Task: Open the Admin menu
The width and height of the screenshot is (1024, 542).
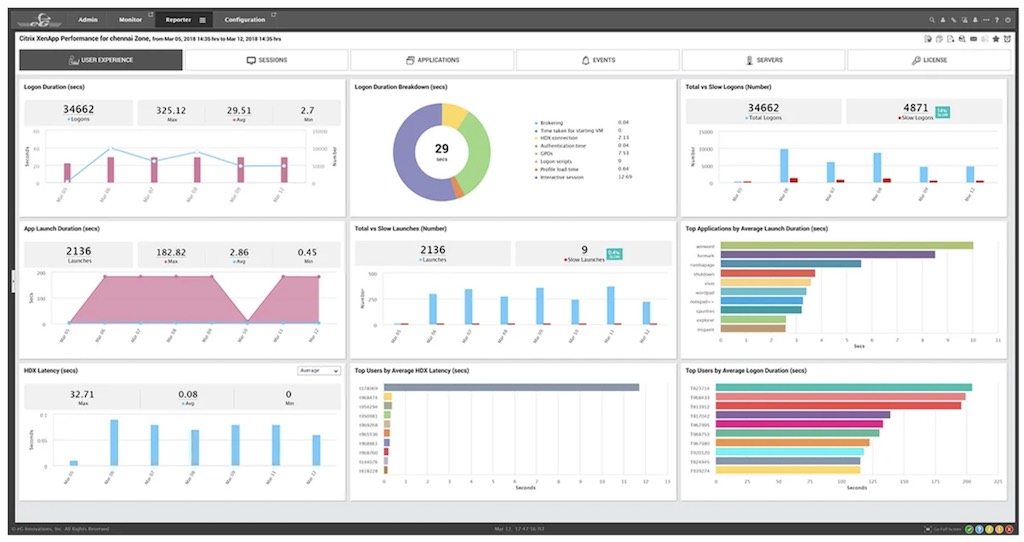Action: [87, 19]
